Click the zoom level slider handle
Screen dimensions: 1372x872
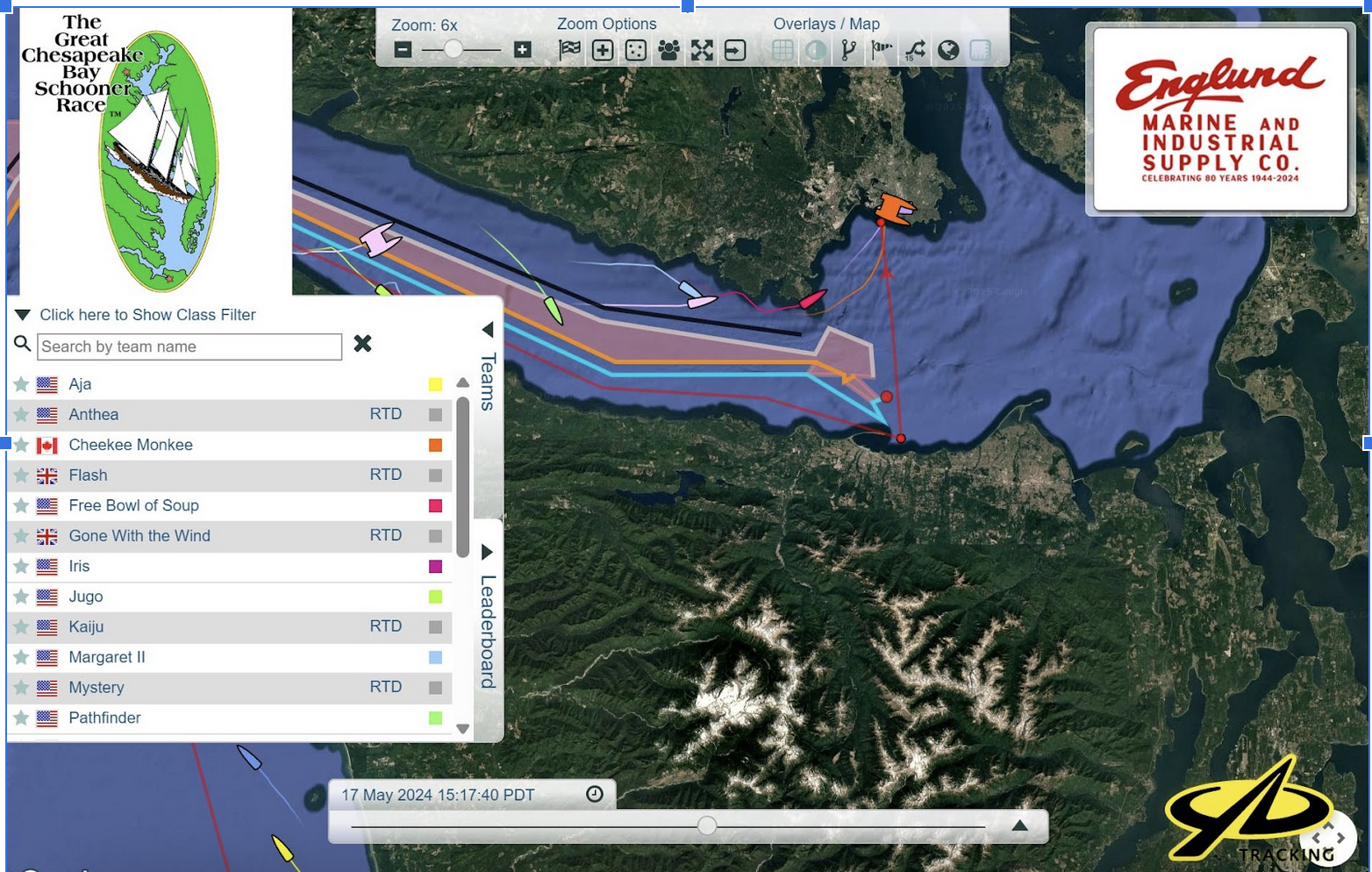click(x=453, y=50)
